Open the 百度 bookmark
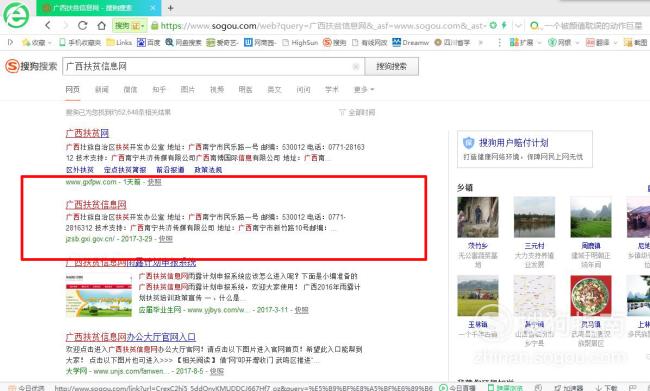Image resolution: width=650 pixels, height=391 pixels. pos(148,42)
